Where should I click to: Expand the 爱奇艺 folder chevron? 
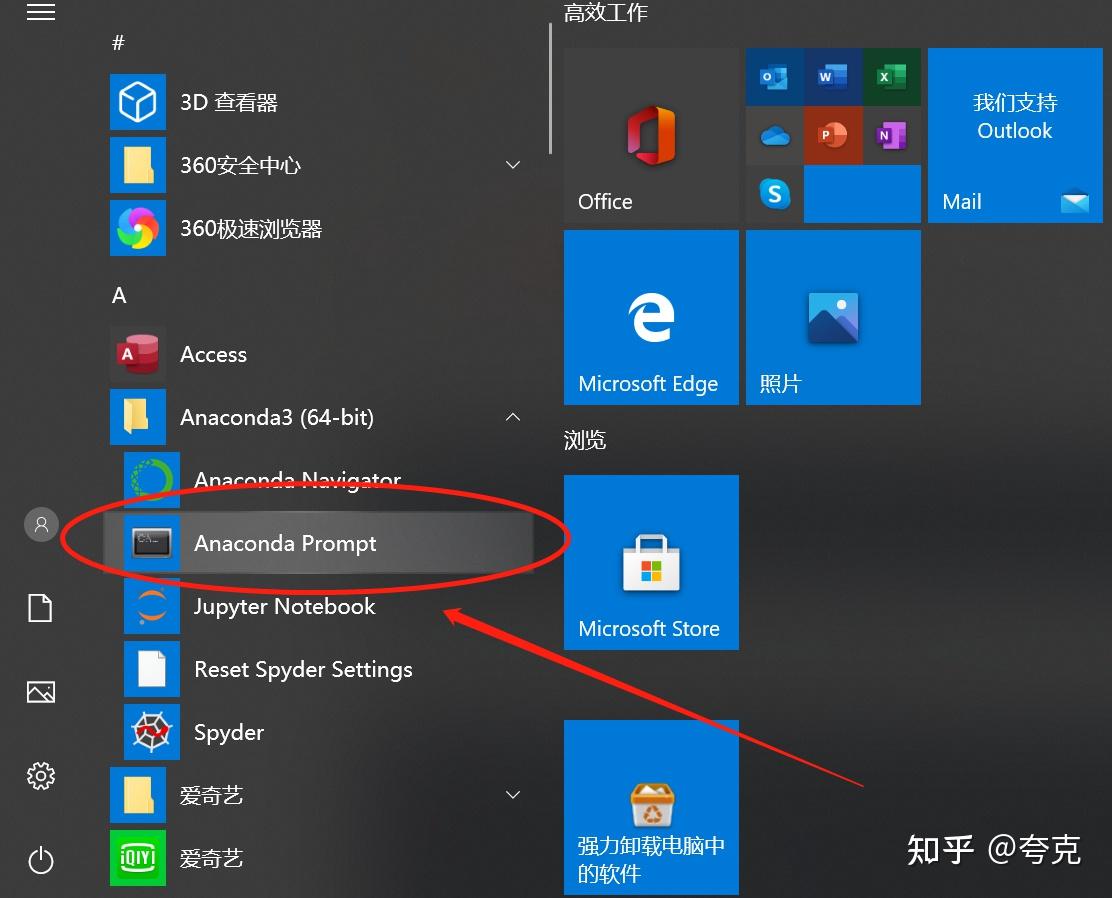(x=513, y=795)
